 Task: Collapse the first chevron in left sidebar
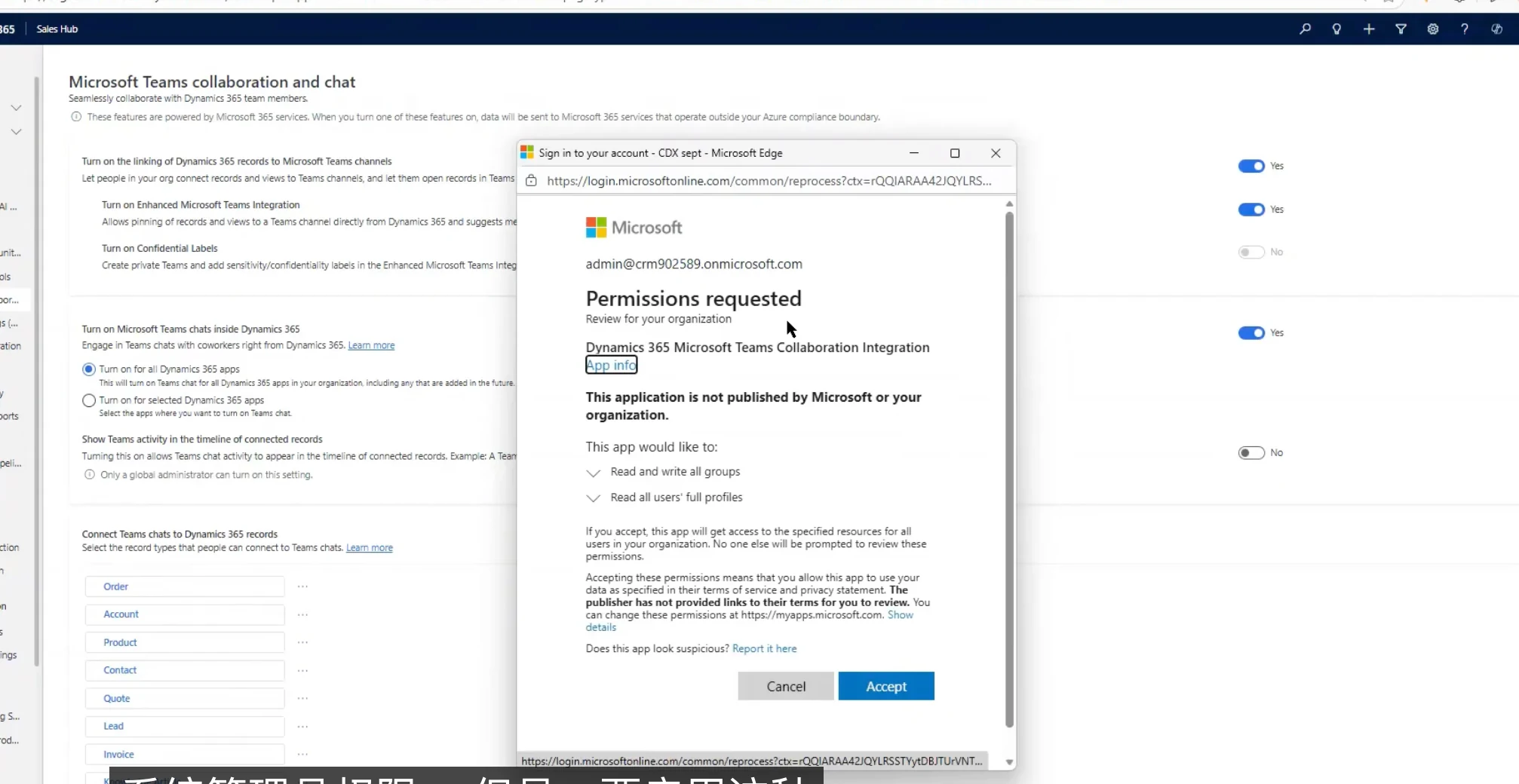click(x=16, y=108)
